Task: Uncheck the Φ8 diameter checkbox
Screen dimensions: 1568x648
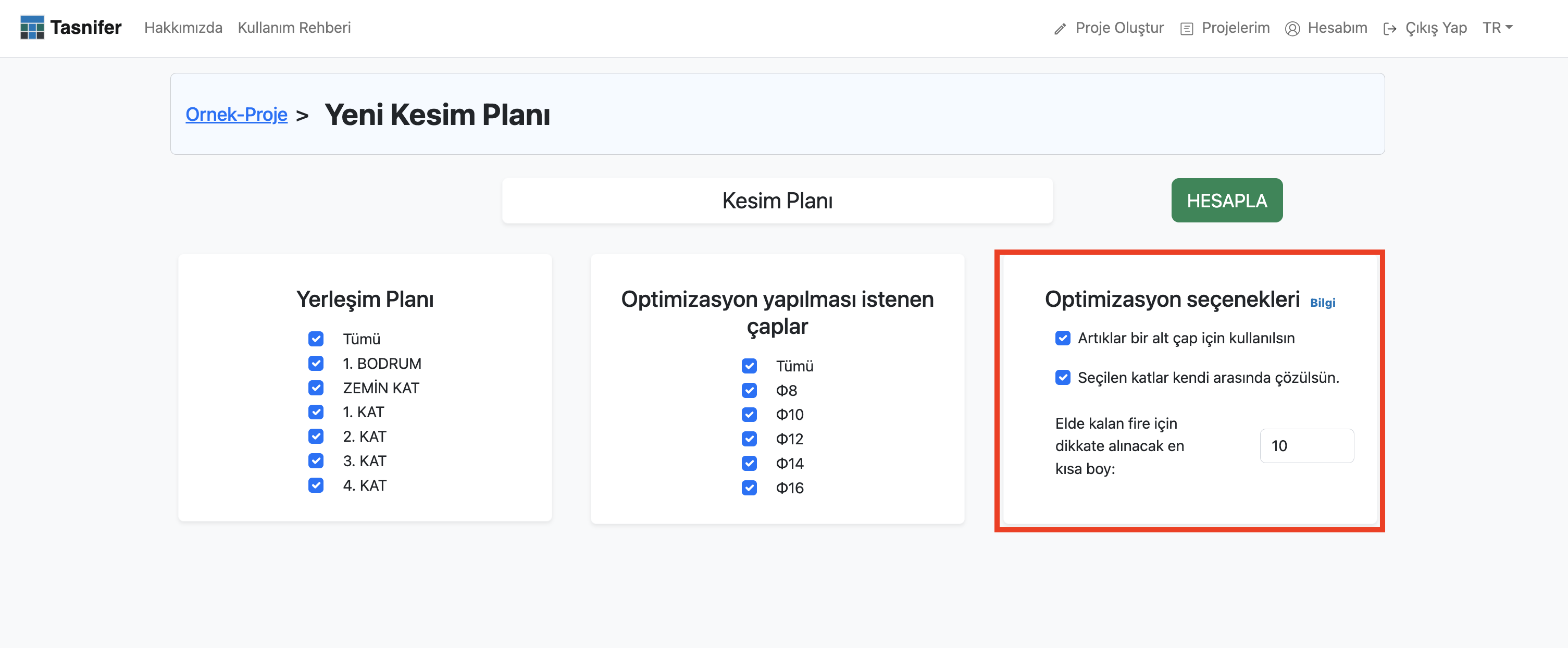Action: (749, 390)
